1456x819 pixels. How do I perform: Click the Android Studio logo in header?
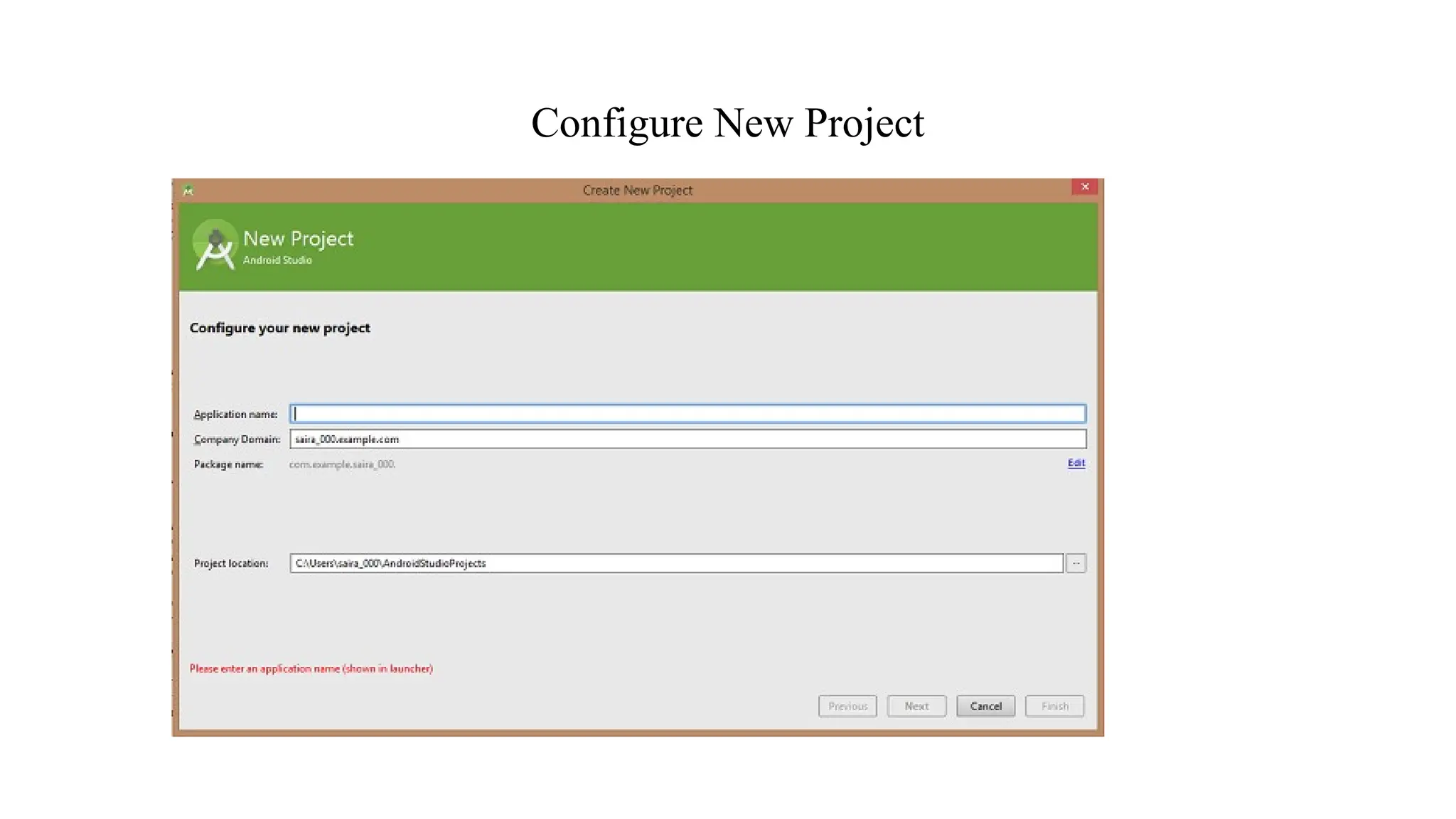(215, 245)
